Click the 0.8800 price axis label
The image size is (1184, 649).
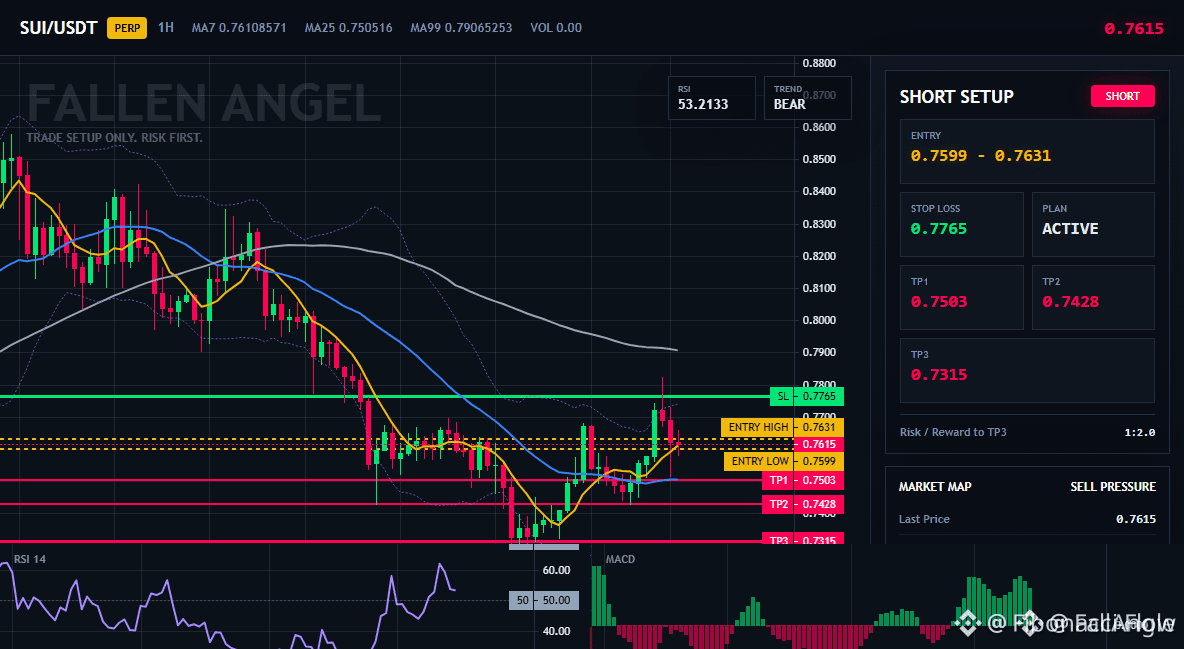[819, 63]
